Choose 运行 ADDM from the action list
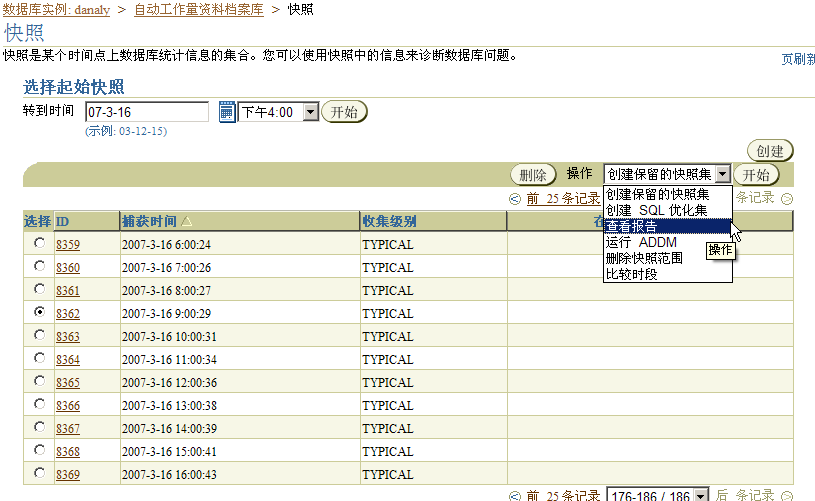815x501 pixels. click(x=668, y=242)
